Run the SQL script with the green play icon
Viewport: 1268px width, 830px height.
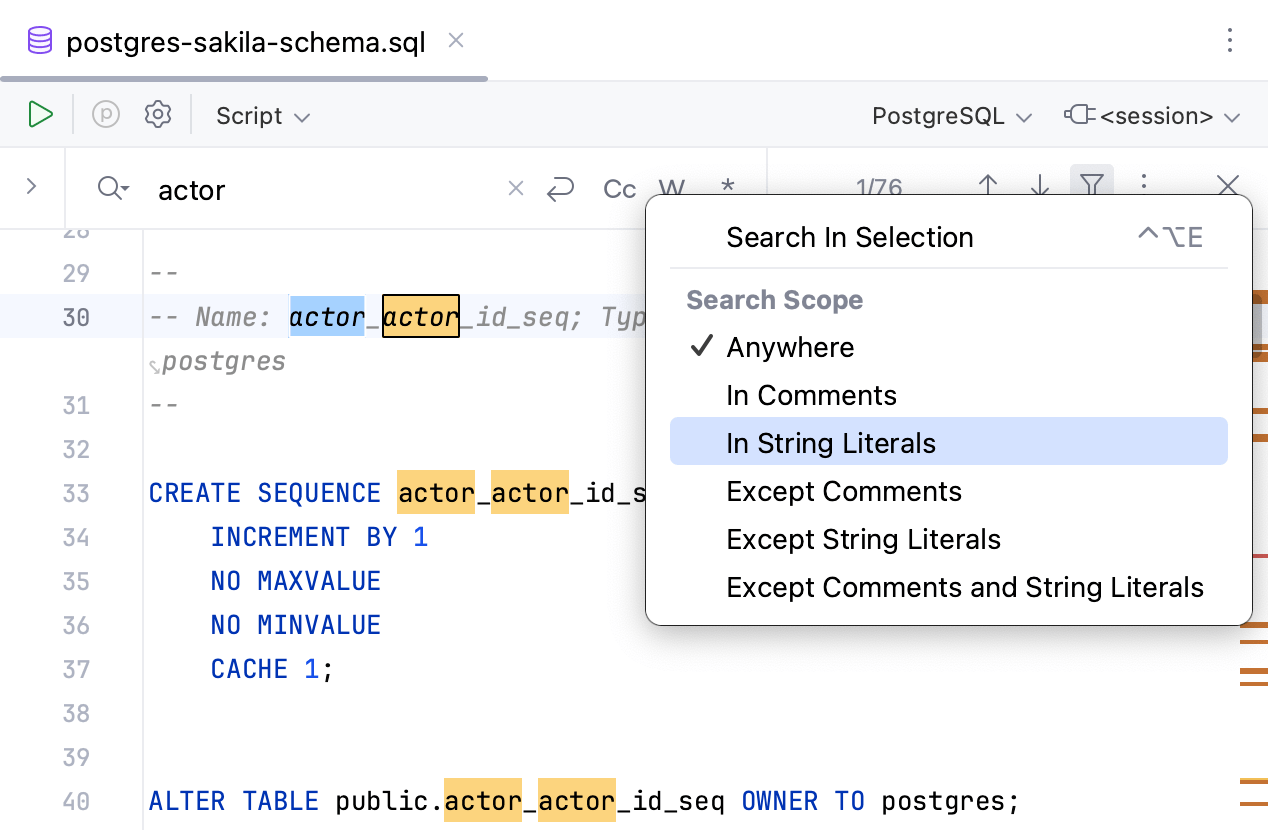tap(40, 114)
